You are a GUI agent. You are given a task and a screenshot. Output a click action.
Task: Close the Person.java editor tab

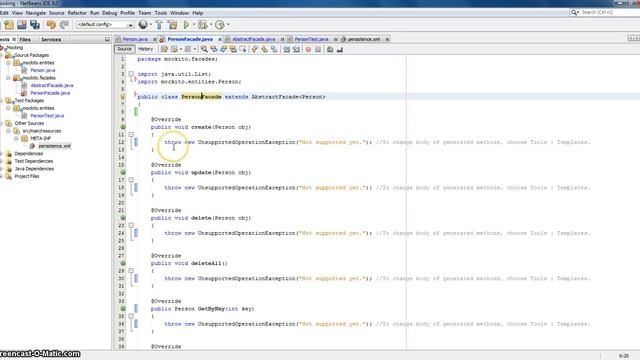pos(155,40)
